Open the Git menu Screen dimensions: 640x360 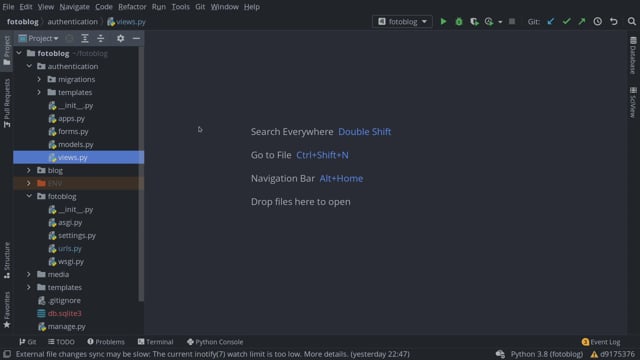[200, 7]
